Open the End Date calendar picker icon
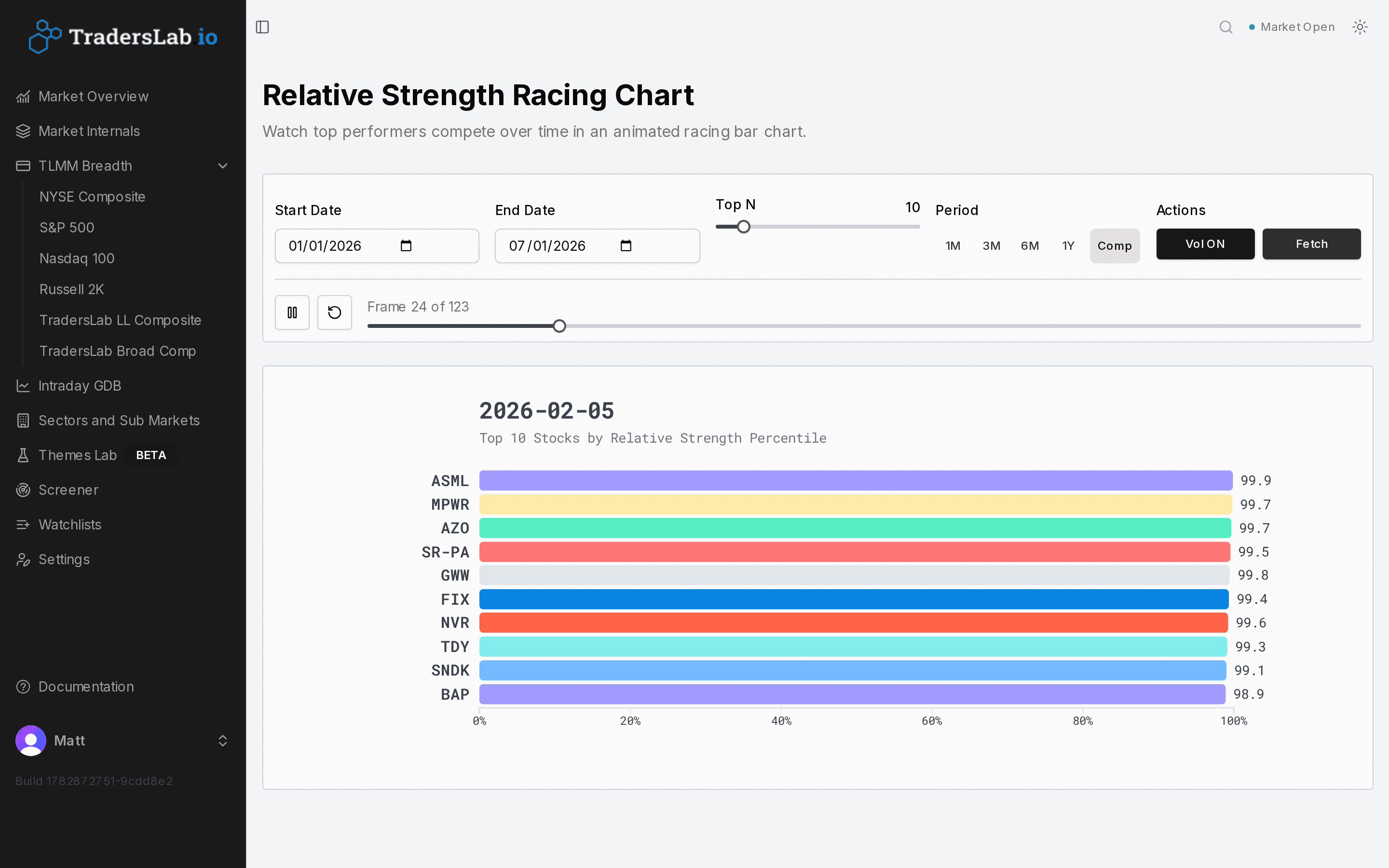1389x868 pixels. (x=626, y=246)
